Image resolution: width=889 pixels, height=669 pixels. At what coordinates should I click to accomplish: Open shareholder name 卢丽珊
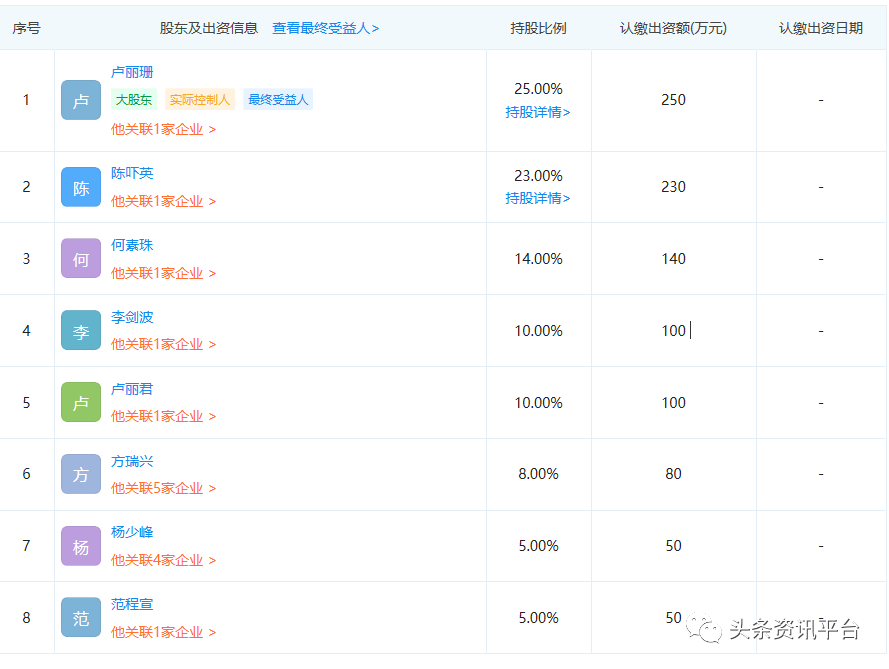pos(132,73)
